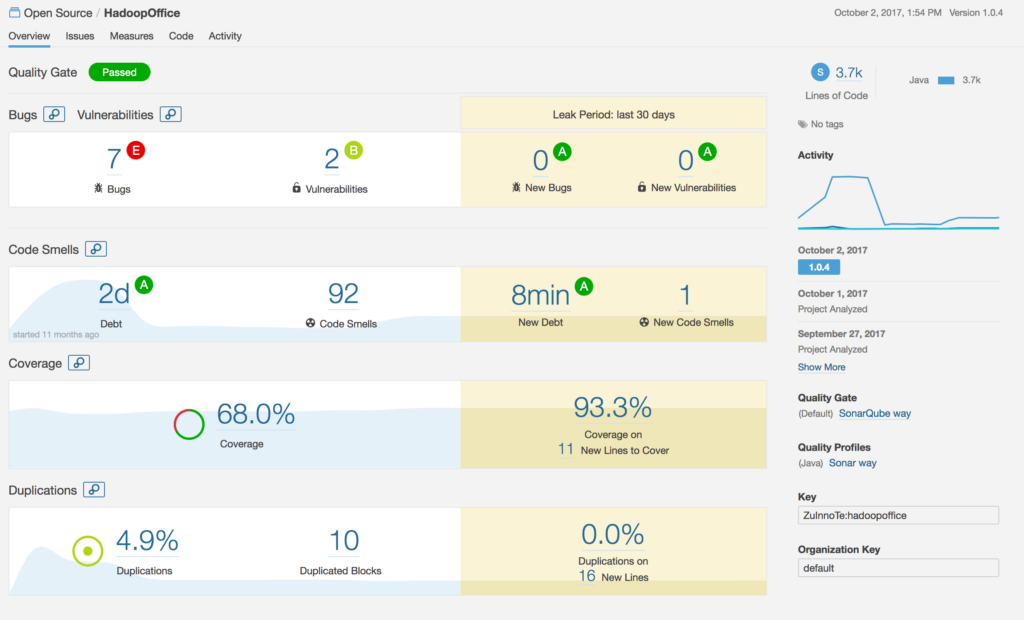The height and width of the screenshot is (620, 1024).
Task: Open the 92 Code Smells count
Action: (344, 293)
